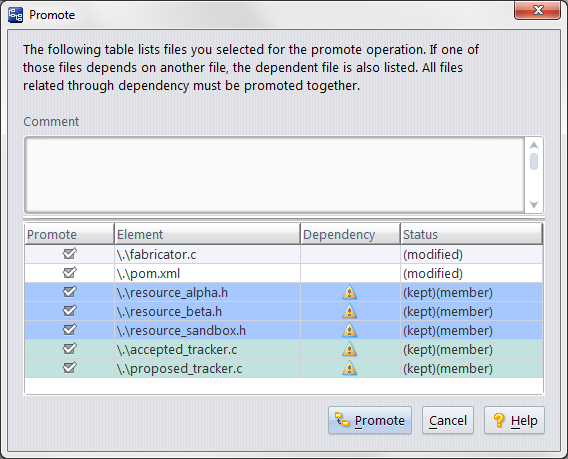This screenshot has height=459, width=568.
Task: Click the Dependency column header
Action: 350,234
